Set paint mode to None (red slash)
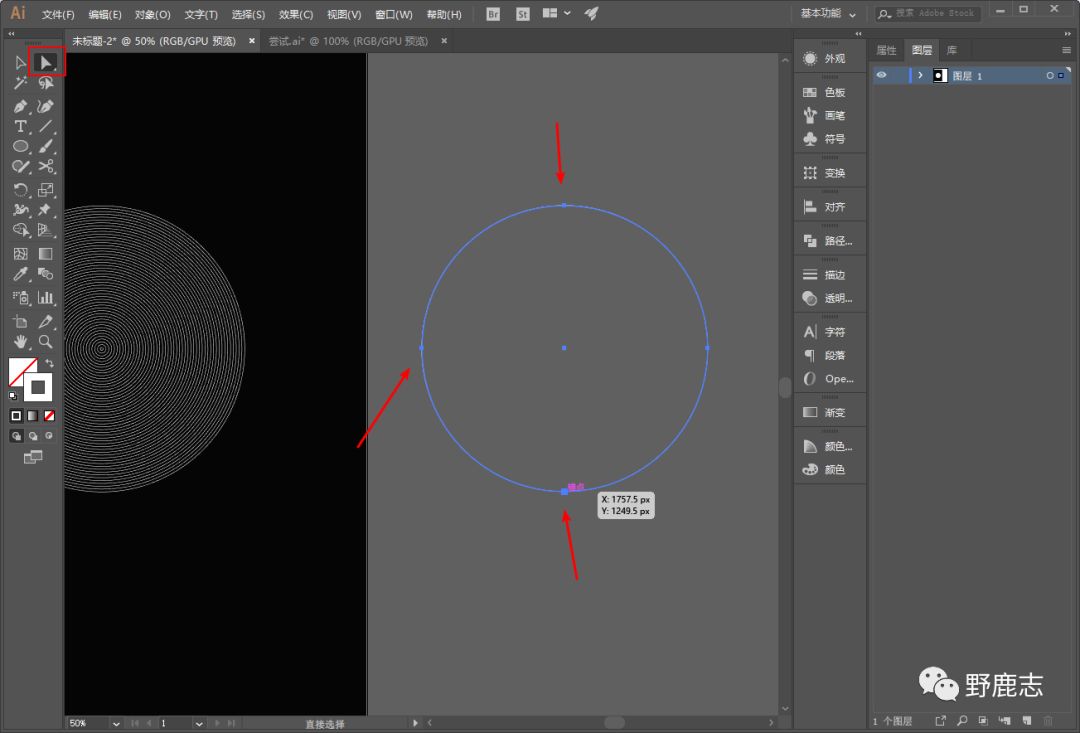This screenshot has width=1080, height=733. click(49, 415)
